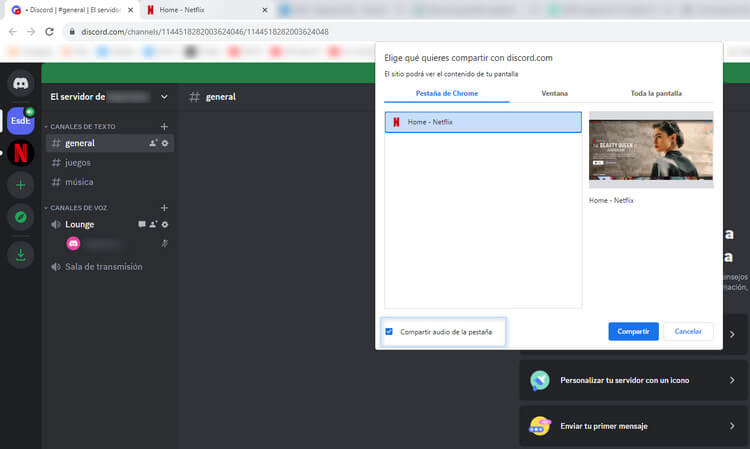
Task: Edit general channel settings gear
Action: (165, 143)
